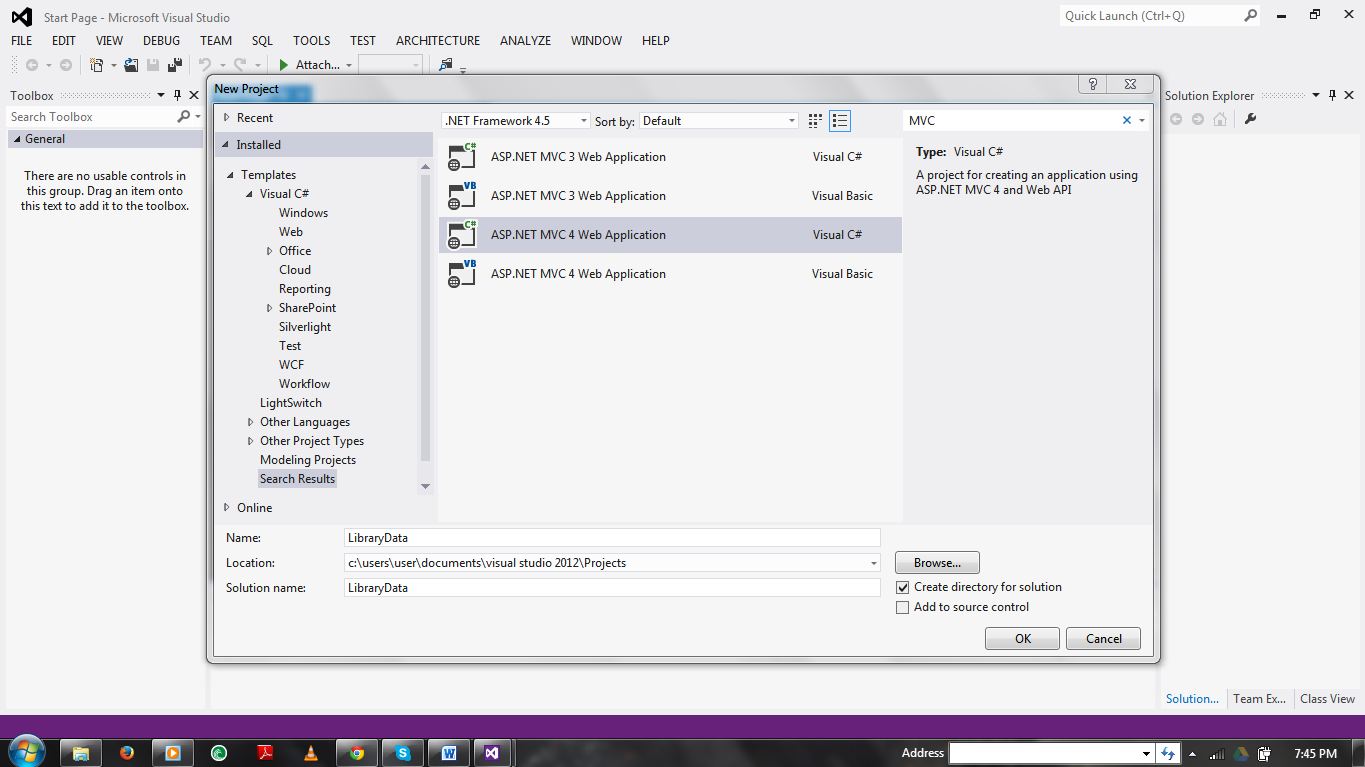Clear the MVC search with X icon

point(1127,120)
